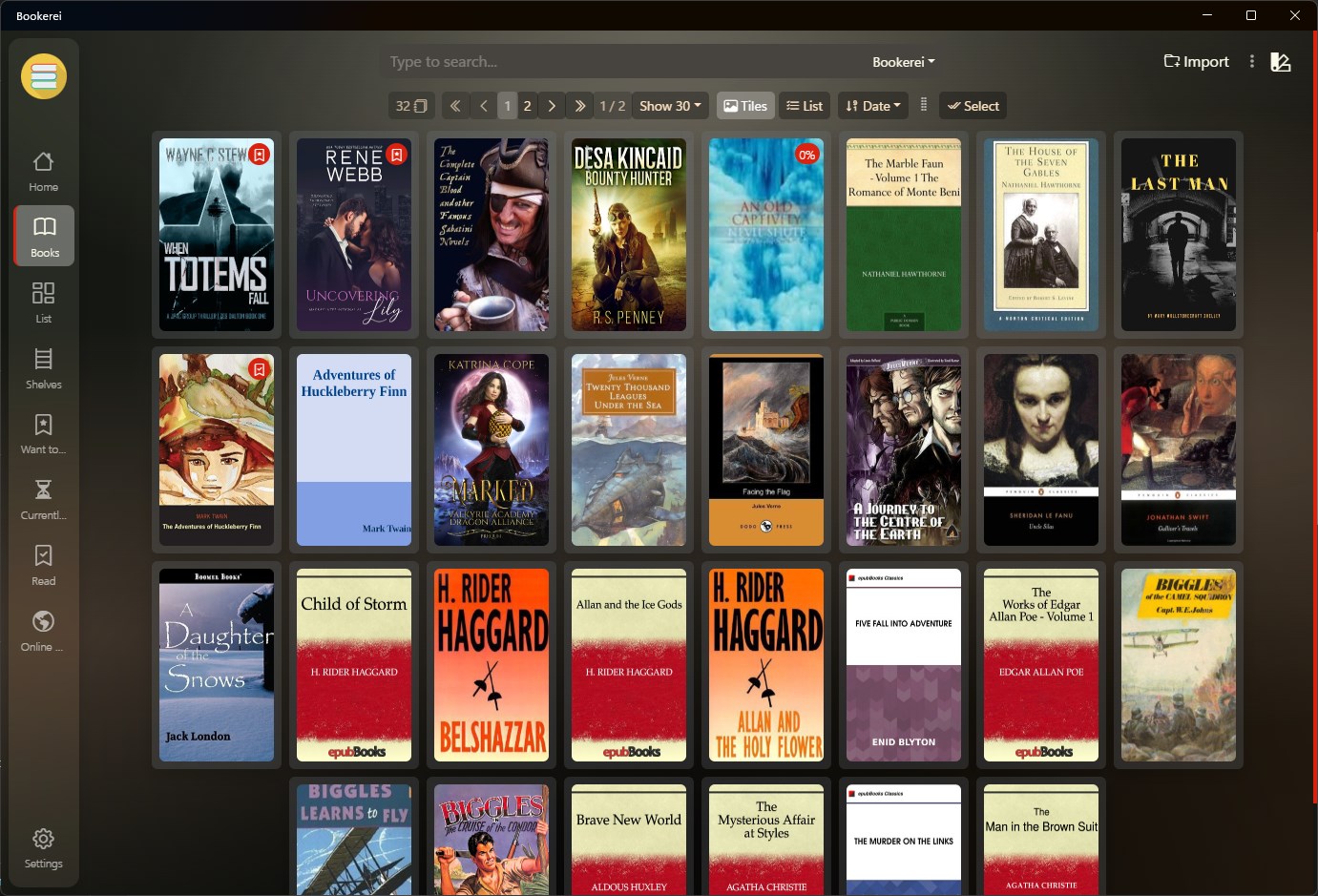Screen dimensions: 1318x896
Task: Select page 2 in the pagination
Action: tap(527, 106)
